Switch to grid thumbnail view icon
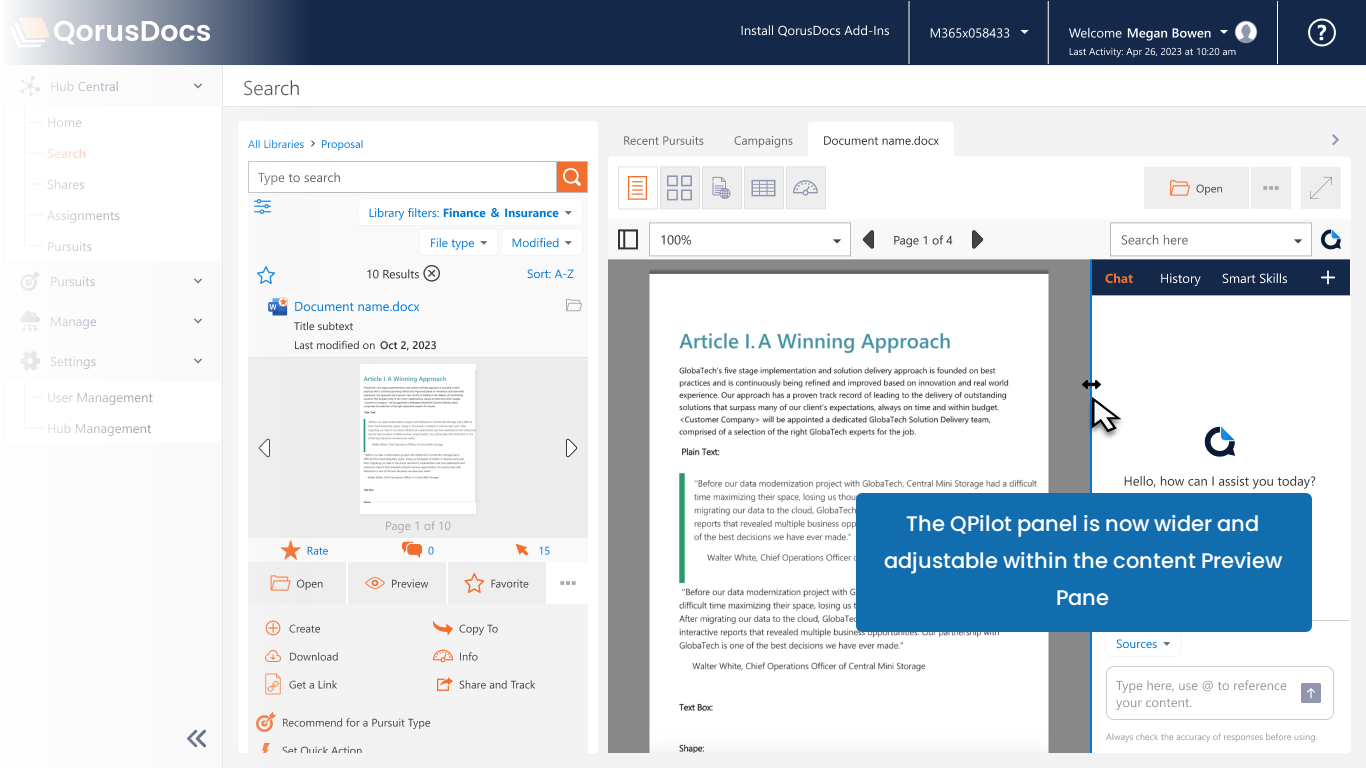 (x=680, y=188)
